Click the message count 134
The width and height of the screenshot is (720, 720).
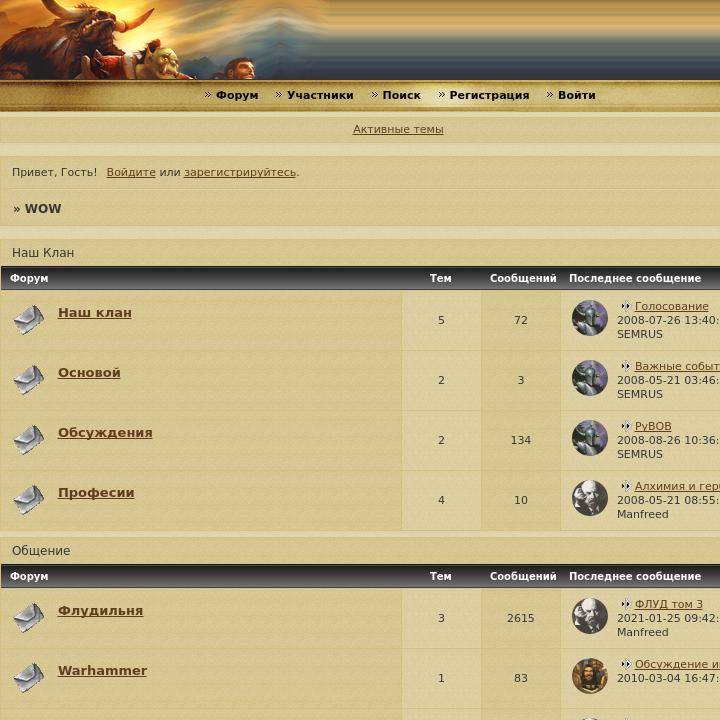tap(521, 440)
